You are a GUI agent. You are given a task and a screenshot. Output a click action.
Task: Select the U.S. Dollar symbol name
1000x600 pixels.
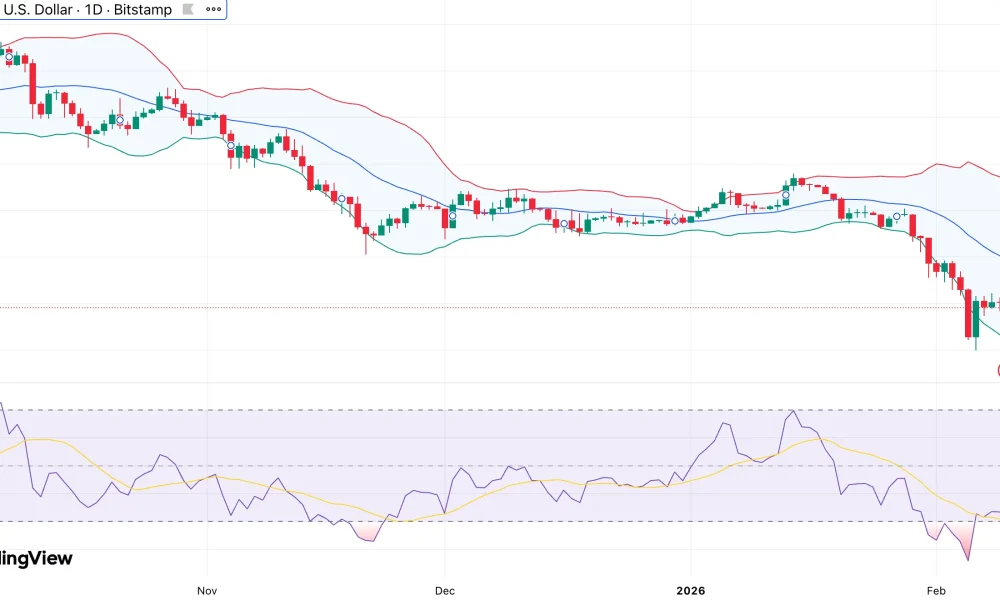pyautogui.click(x=38, y=10)
